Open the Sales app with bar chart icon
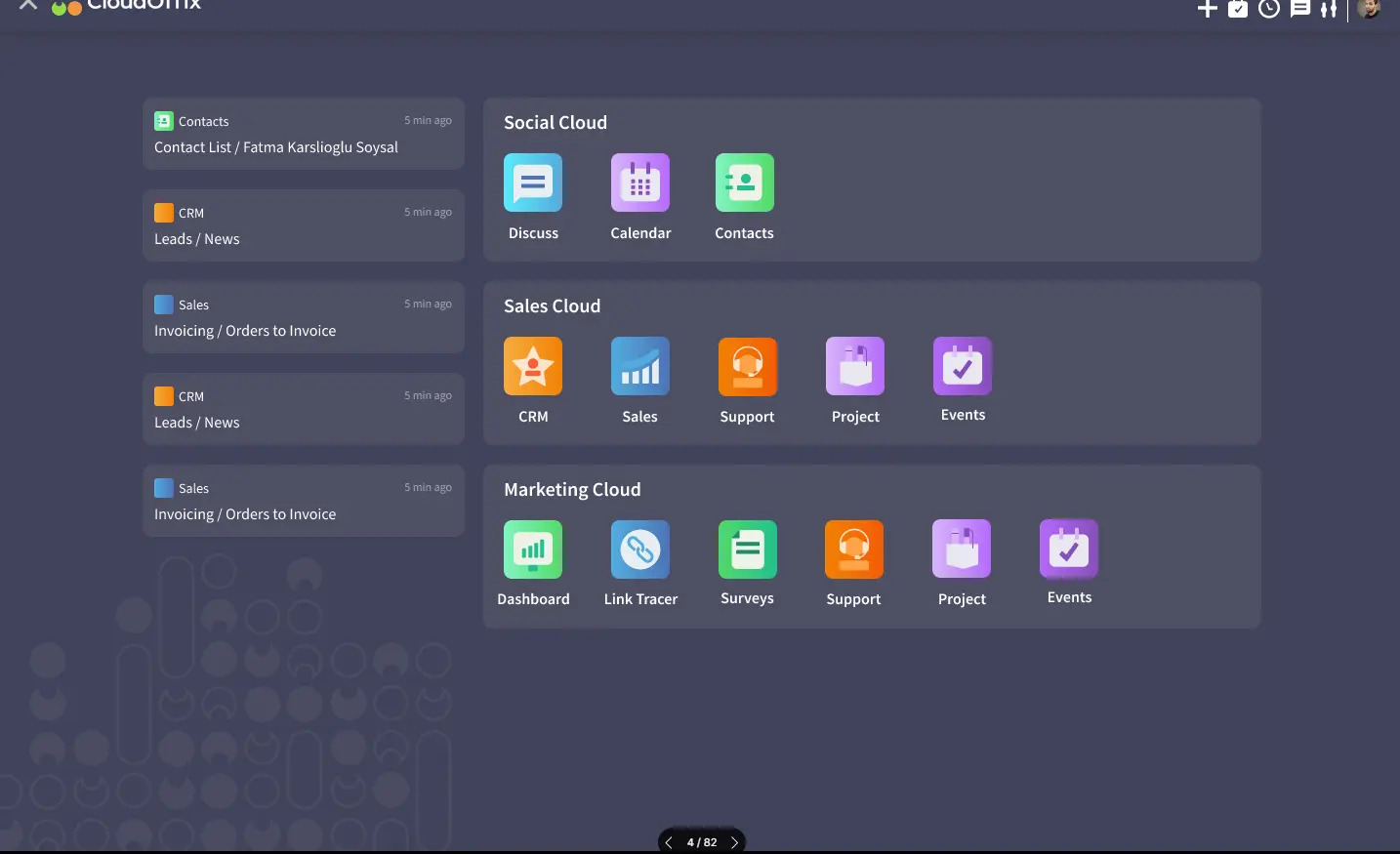 coord(640,367)
